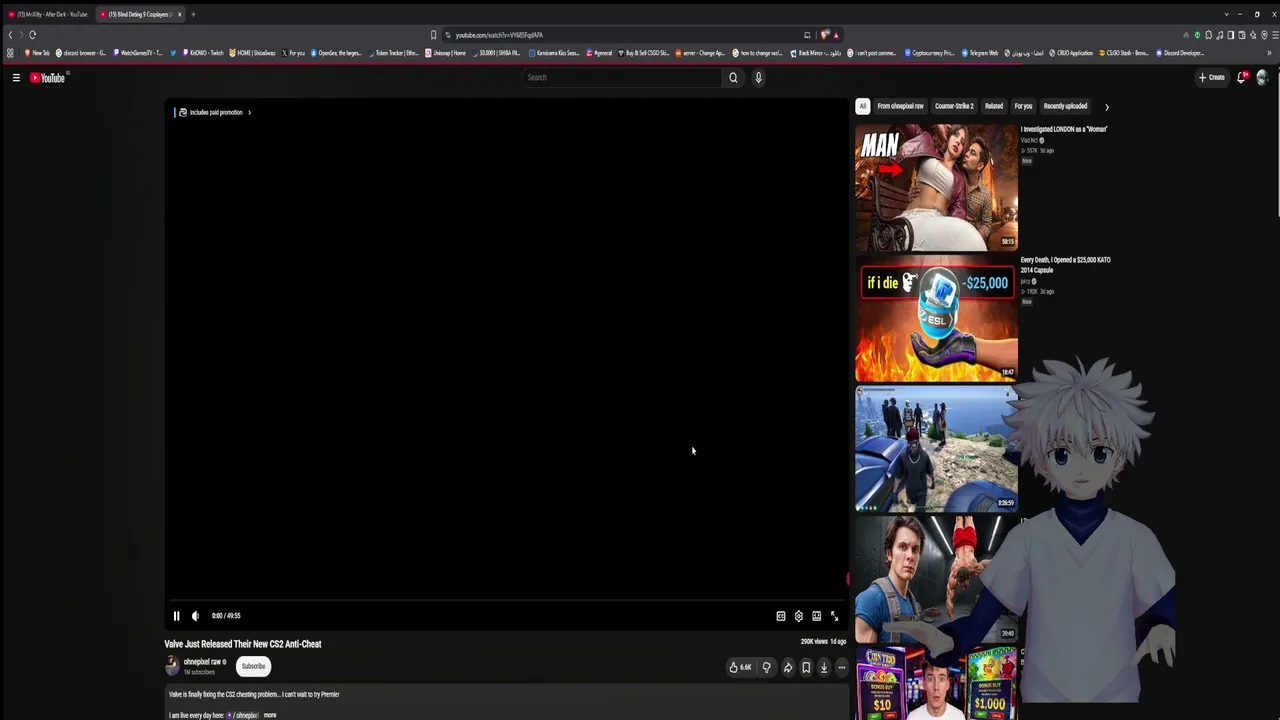Select 'From ohnepixel raw' filter chip

(900, 106)
